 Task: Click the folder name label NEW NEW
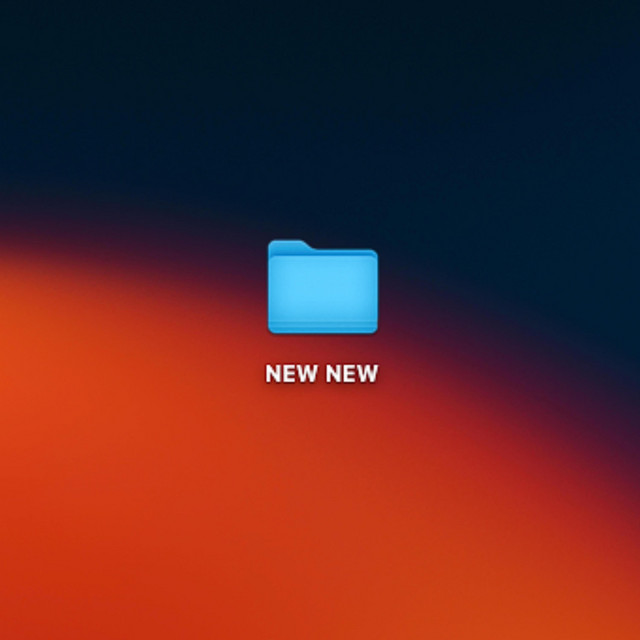[322, 374]
